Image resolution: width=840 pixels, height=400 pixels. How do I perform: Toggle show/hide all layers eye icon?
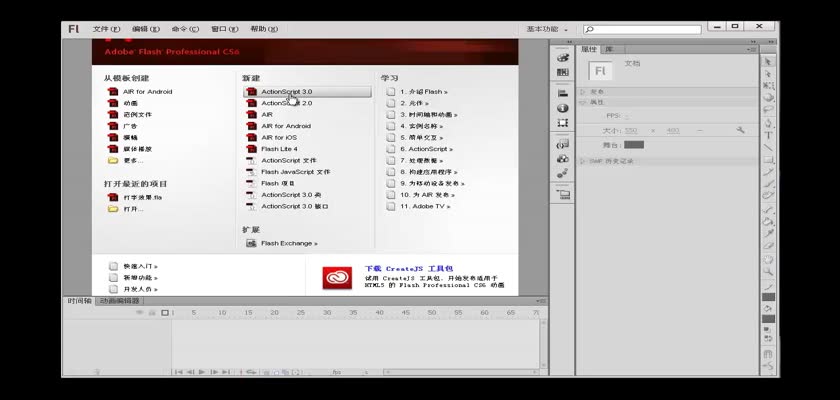coord(140,312)
